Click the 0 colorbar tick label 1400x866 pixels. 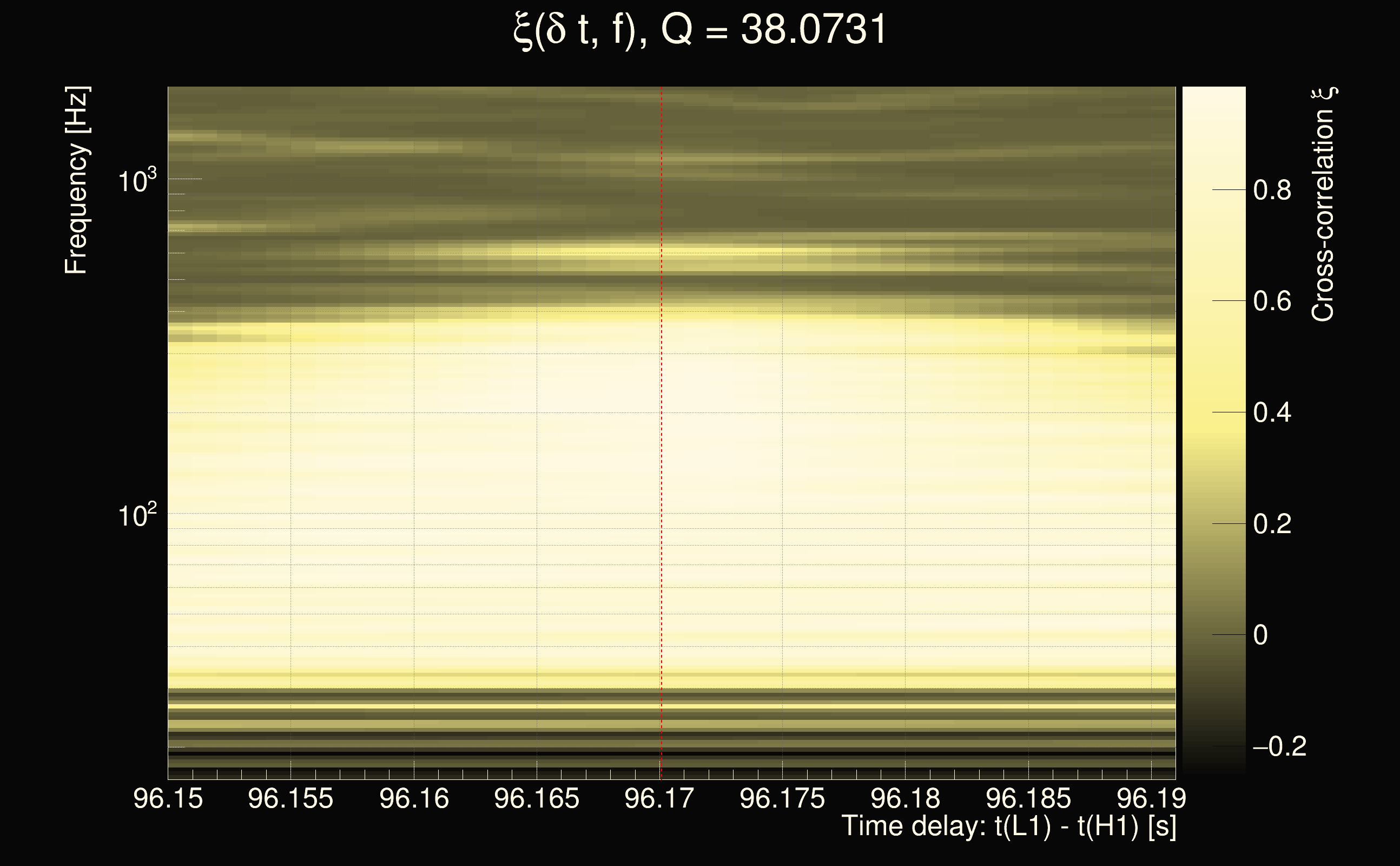(1260, 635)
